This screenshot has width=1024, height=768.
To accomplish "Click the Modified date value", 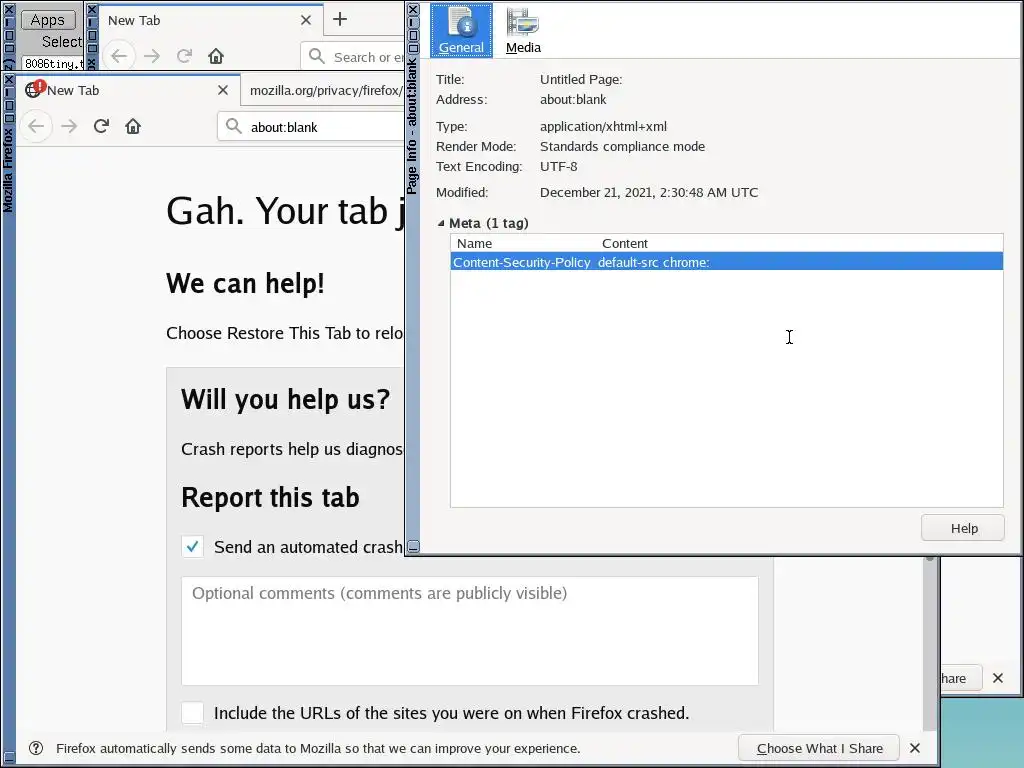I will pyautogui.click(x=649, y=192).
